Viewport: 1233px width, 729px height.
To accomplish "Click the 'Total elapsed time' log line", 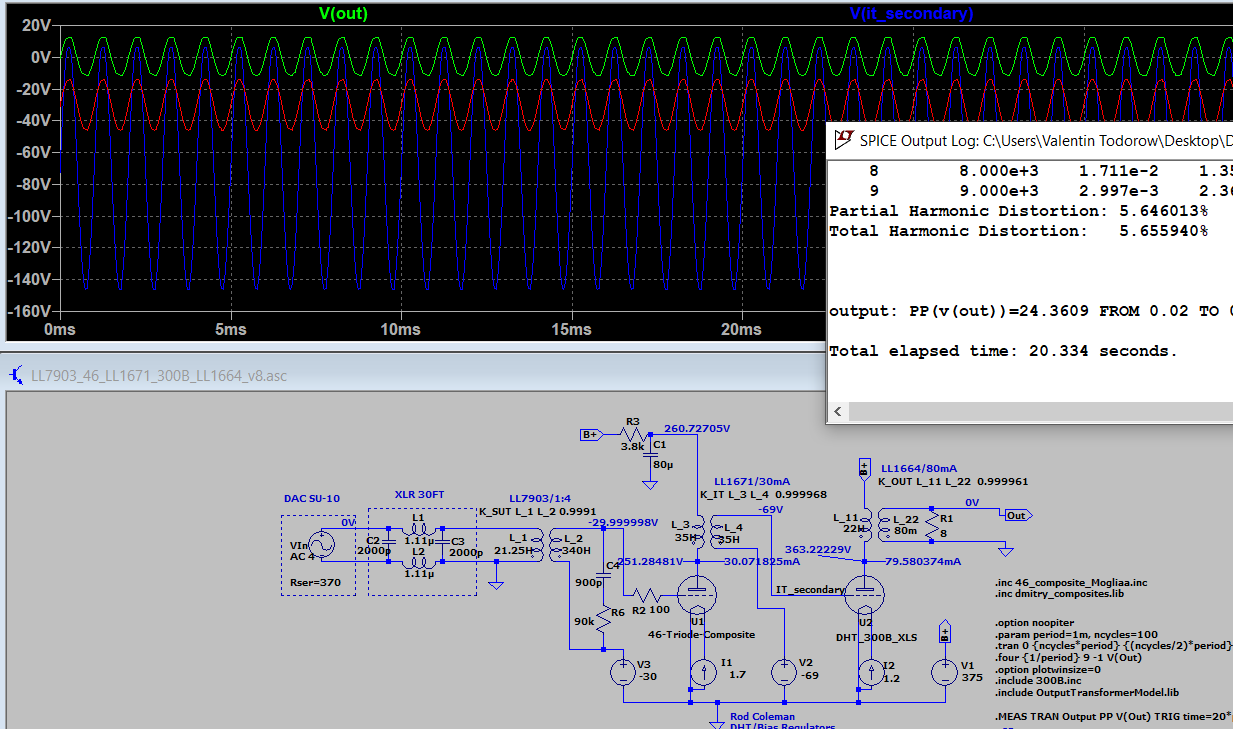I will point(1003,351).
